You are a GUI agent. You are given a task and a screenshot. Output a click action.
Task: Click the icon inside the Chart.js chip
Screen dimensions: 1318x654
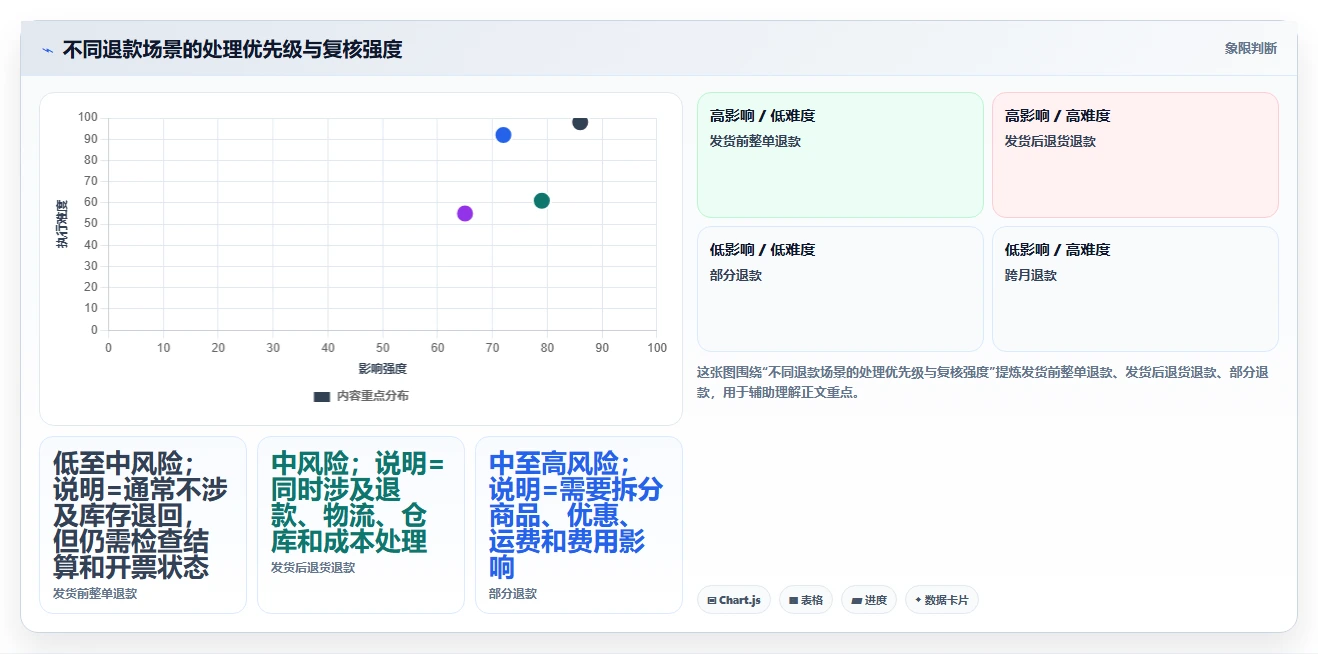(711, 601)
